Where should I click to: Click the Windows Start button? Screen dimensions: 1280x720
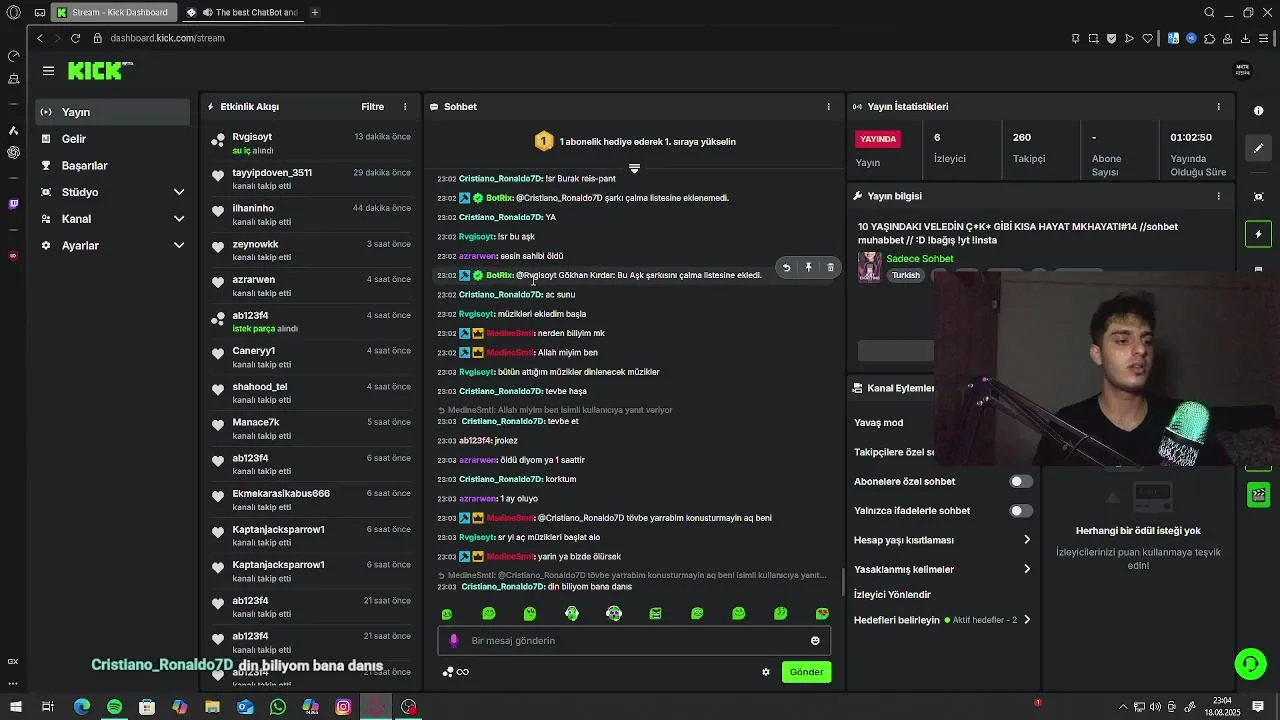pyautogui.click(x=16, y=707)
